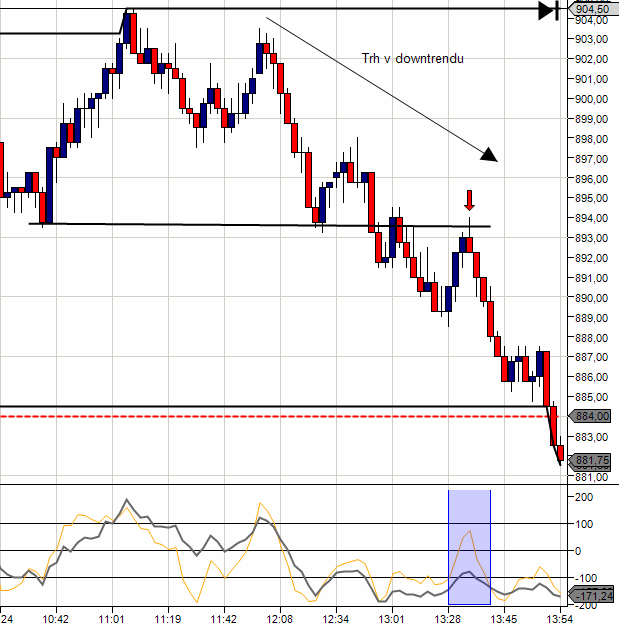
Task: Click the 898,00 price axis label
Action: [592, 139]
